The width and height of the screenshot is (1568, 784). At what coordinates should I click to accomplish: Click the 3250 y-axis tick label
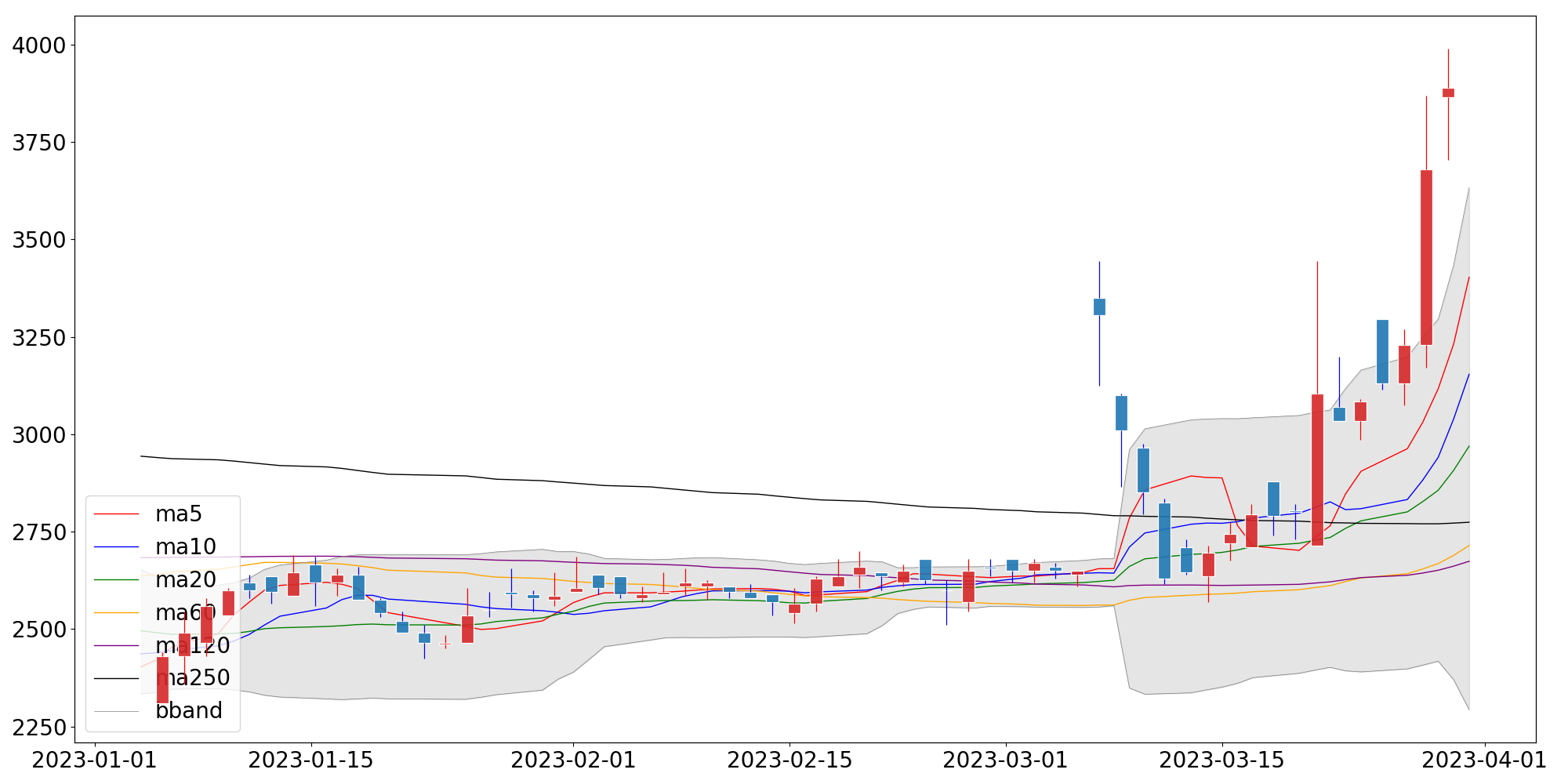39,338
